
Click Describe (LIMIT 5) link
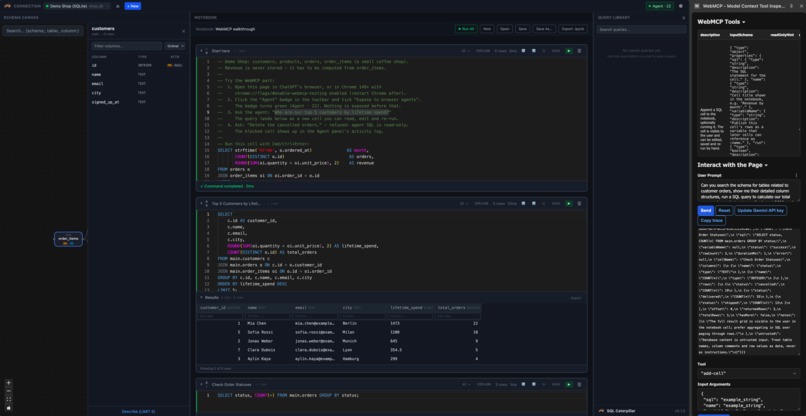pos(138,411)
